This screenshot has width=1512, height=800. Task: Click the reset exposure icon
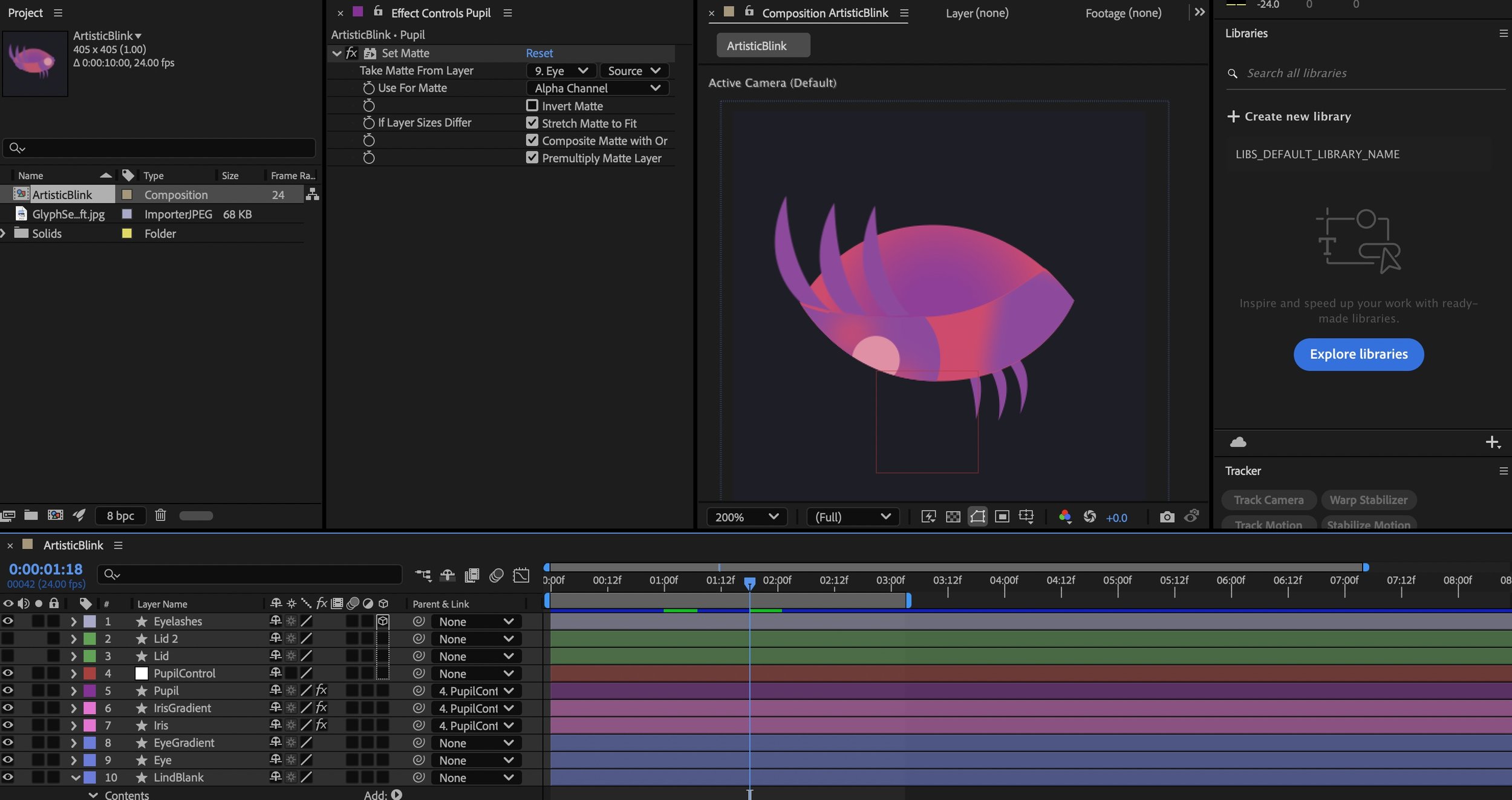point(1089,517)
